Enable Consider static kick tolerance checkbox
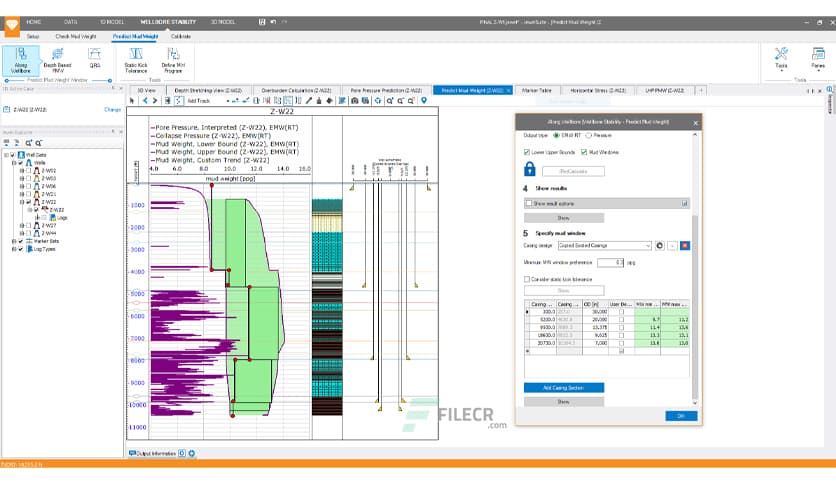836x484 pixels. point(528,279)
